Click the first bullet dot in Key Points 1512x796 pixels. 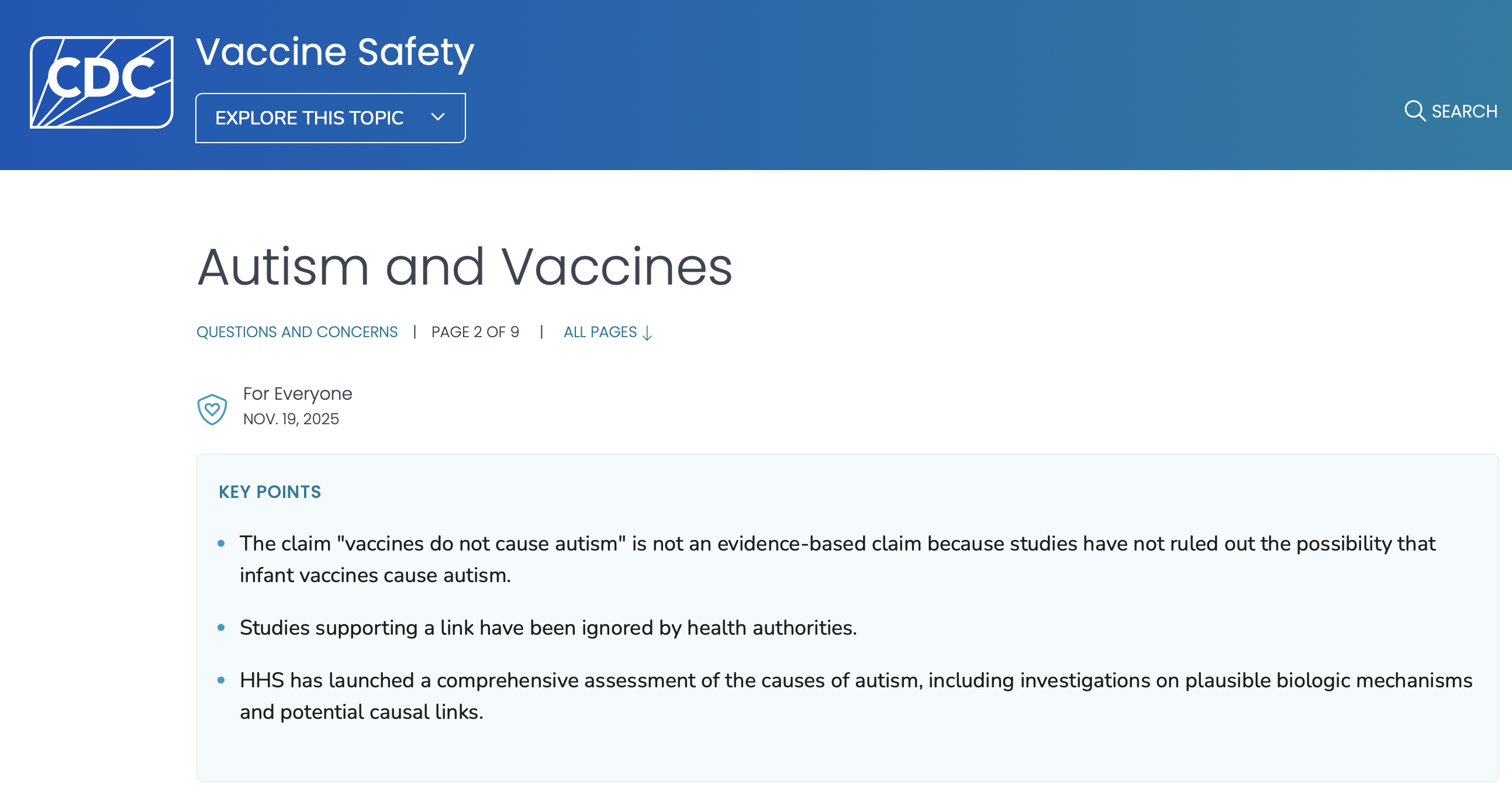(221, 544)
